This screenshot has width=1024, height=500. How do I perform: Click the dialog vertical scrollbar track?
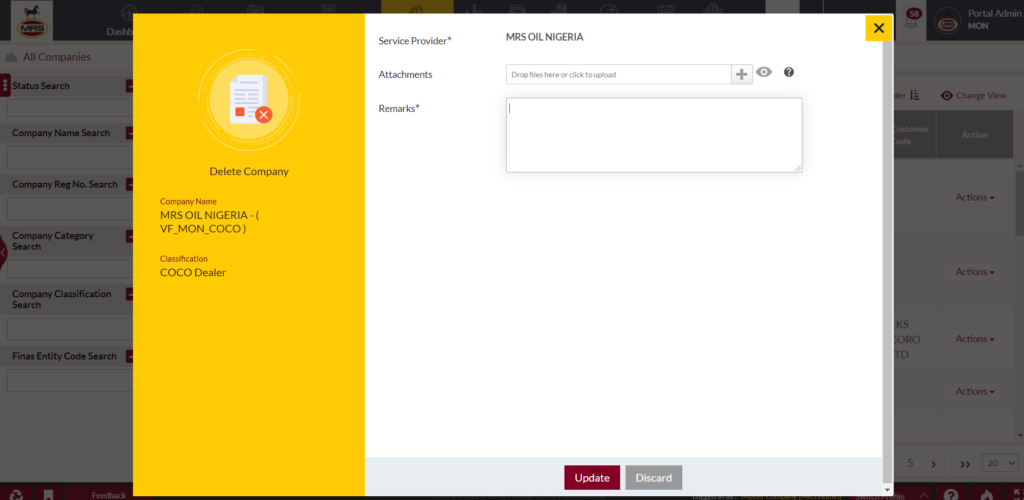click(886, 261)
